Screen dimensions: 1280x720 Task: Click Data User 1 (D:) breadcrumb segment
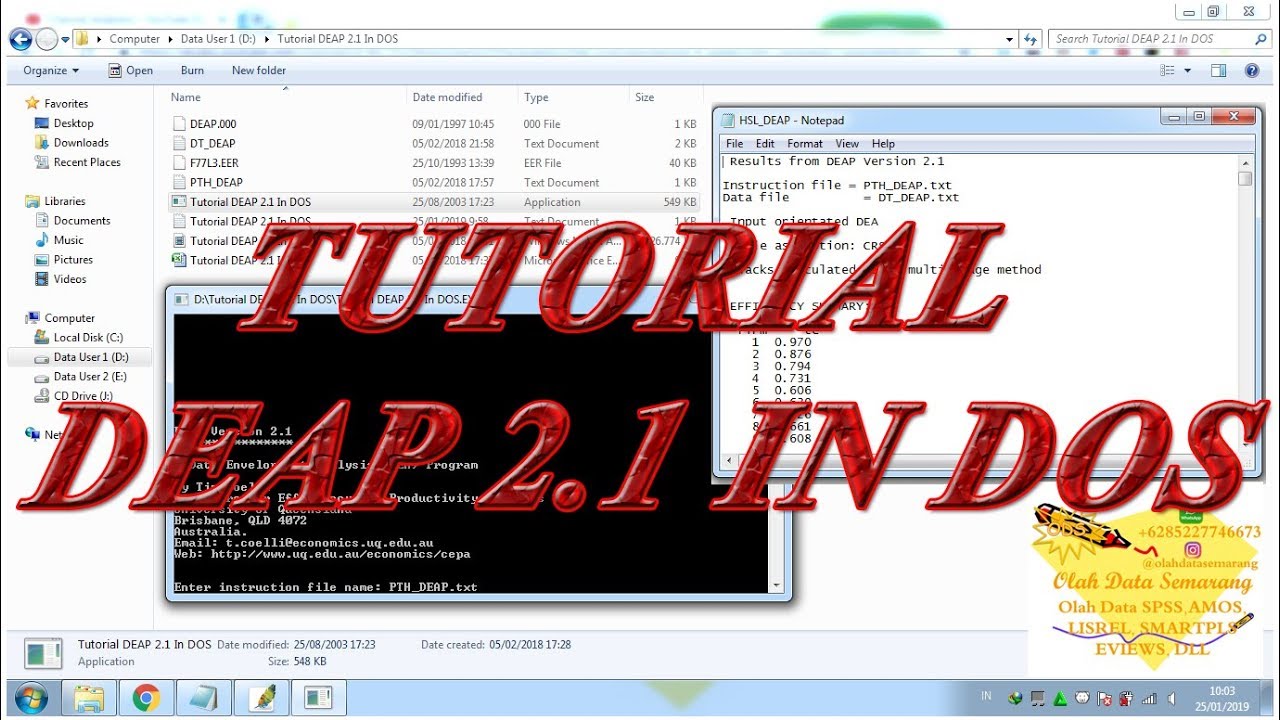tap(217, 39)
